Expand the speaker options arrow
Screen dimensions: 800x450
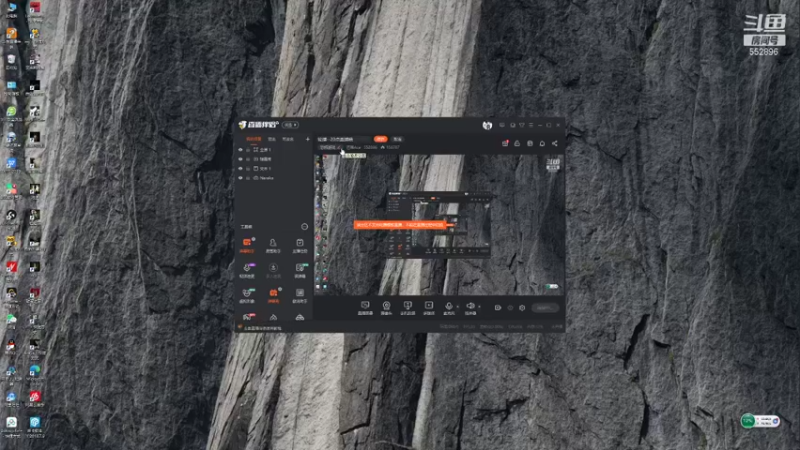click(x=479, y=307)
